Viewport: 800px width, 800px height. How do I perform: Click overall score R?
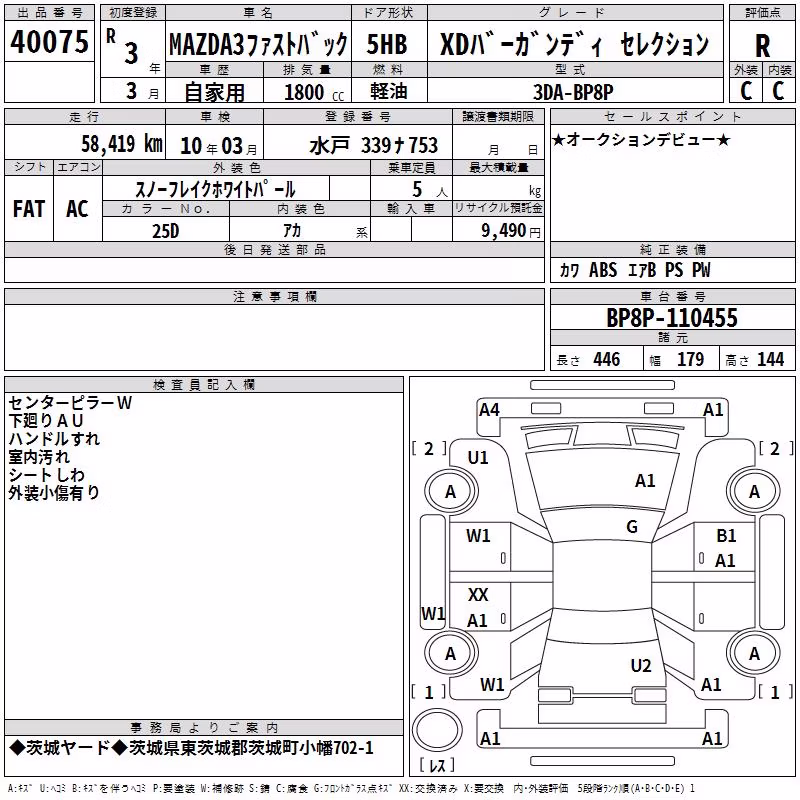coord(762,46)
